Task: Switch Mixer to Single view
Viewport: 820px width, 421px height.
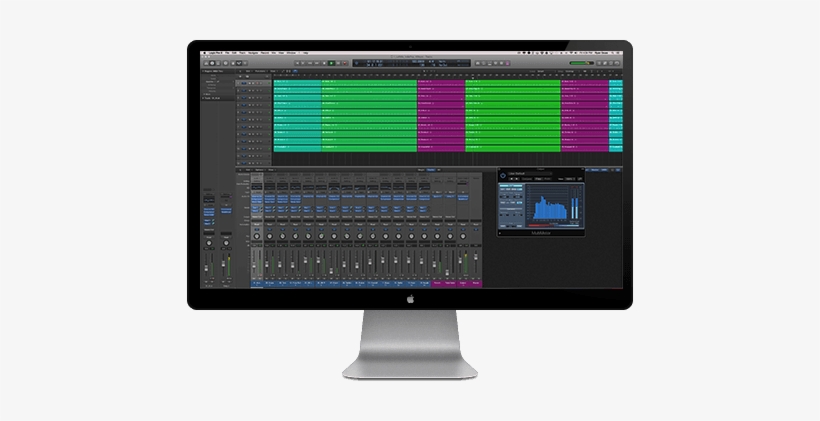Action: 421,170
